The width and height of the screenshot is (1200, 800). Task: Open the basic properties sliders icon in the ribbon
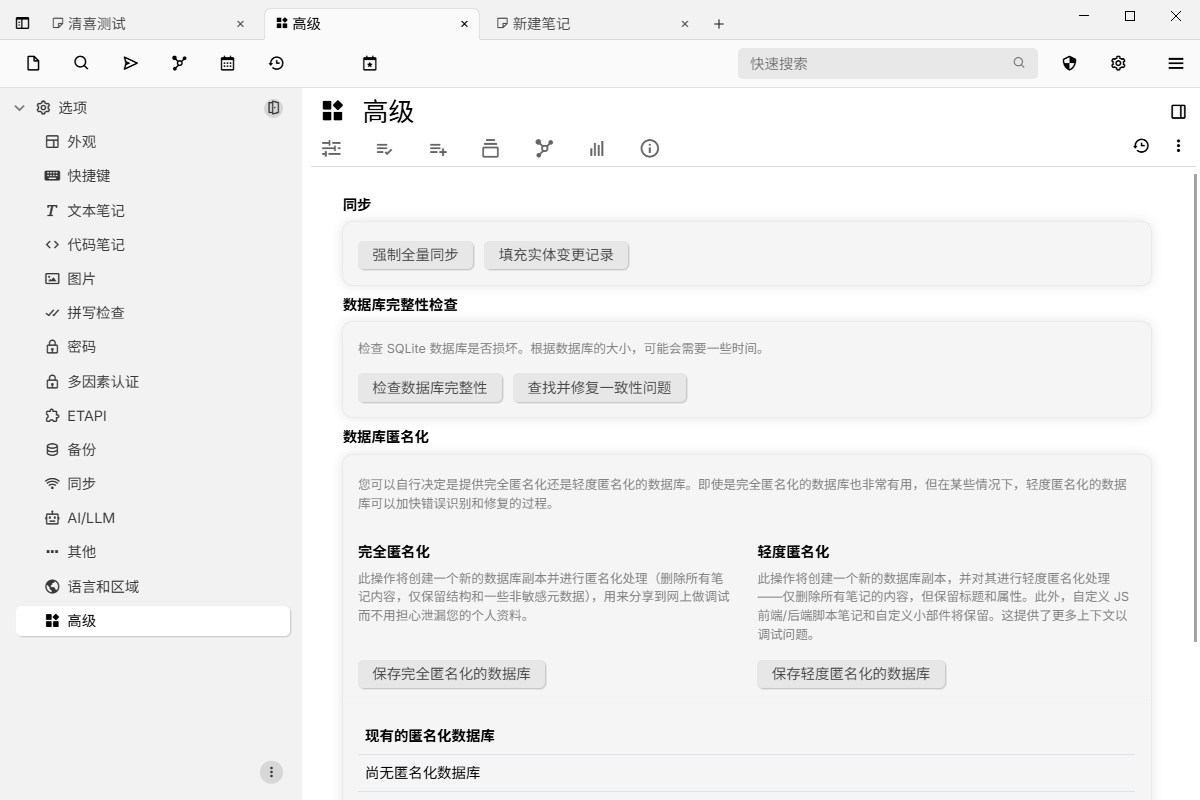tap(331, 148)
